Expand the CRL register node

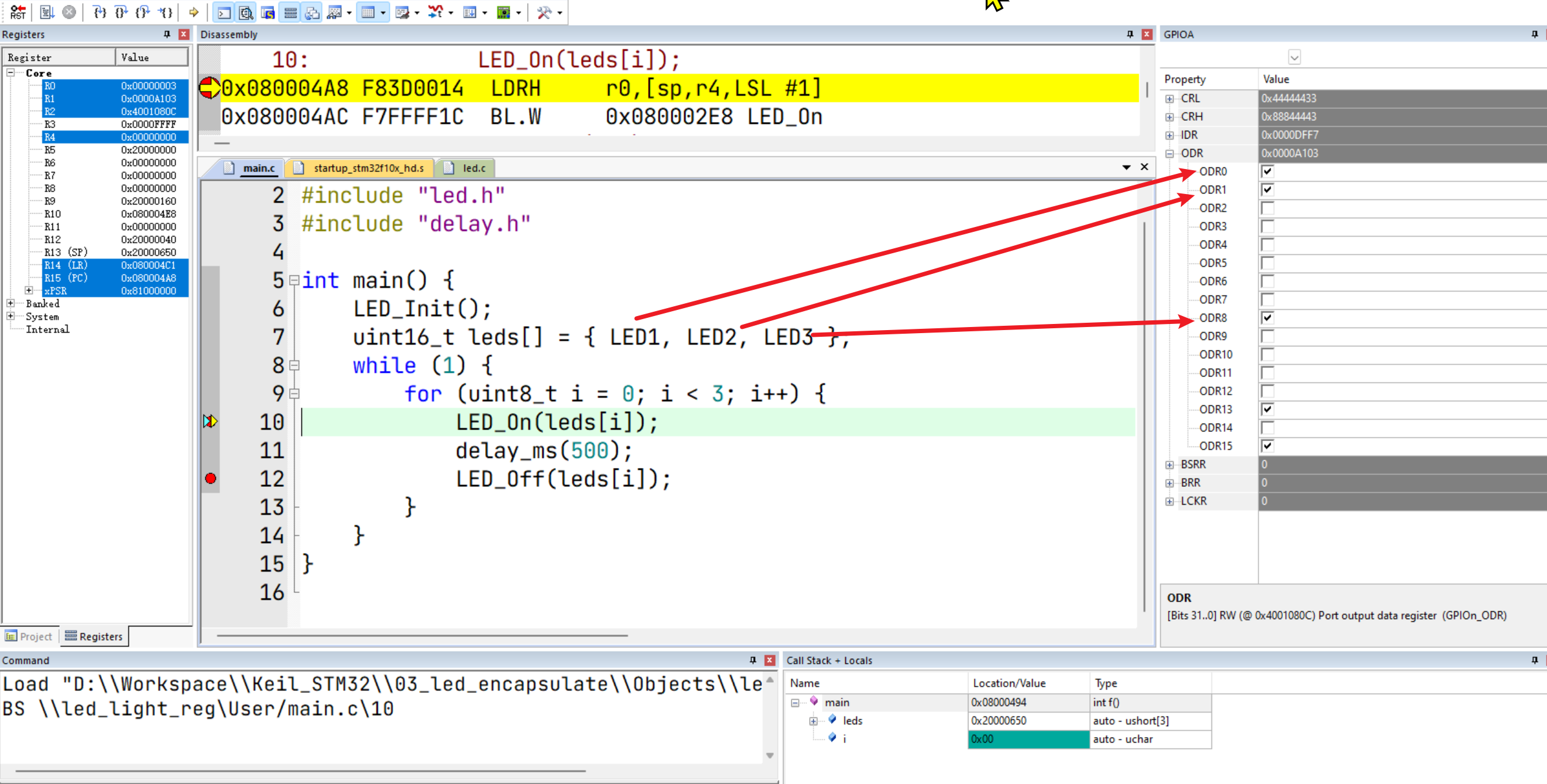[x=1169, y=99]
